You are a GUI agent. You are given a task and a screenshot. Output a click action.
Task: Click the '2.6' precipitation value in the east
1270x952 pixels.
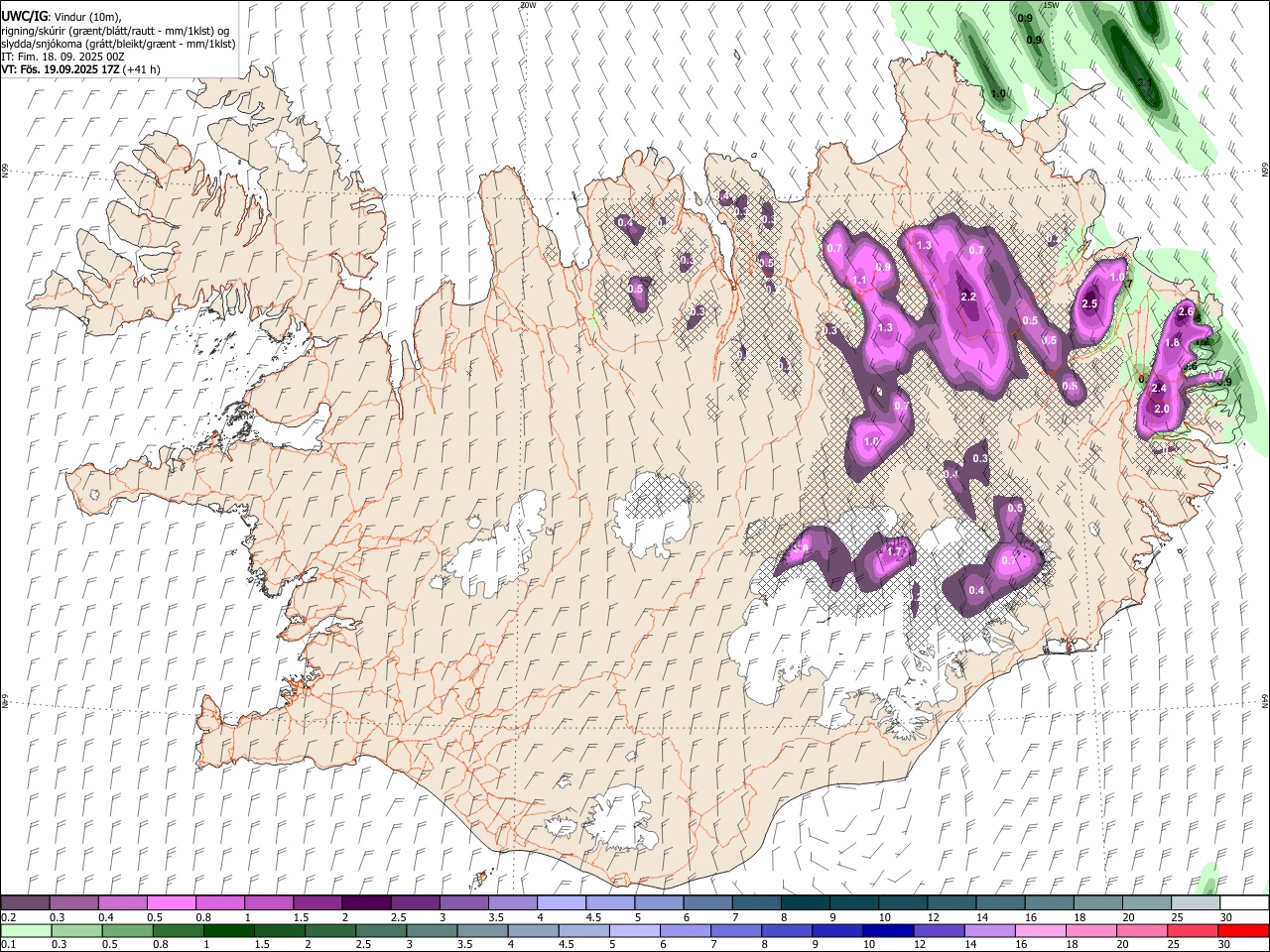pos(1185,312)
